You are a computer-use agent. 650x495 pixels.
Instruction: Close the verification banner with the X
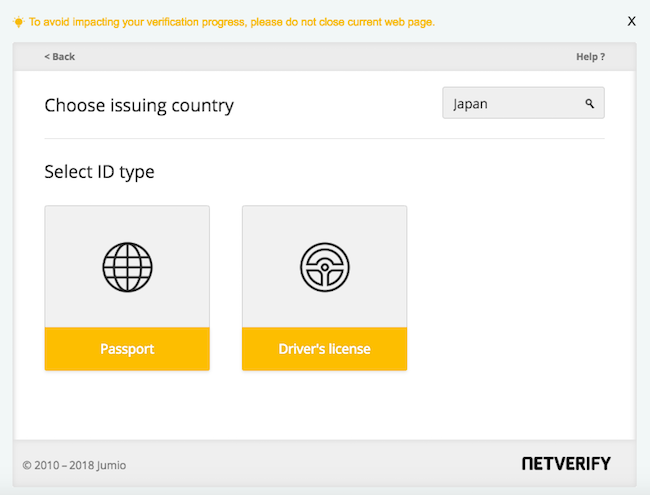pyautogui.click(x=631, y=21)
